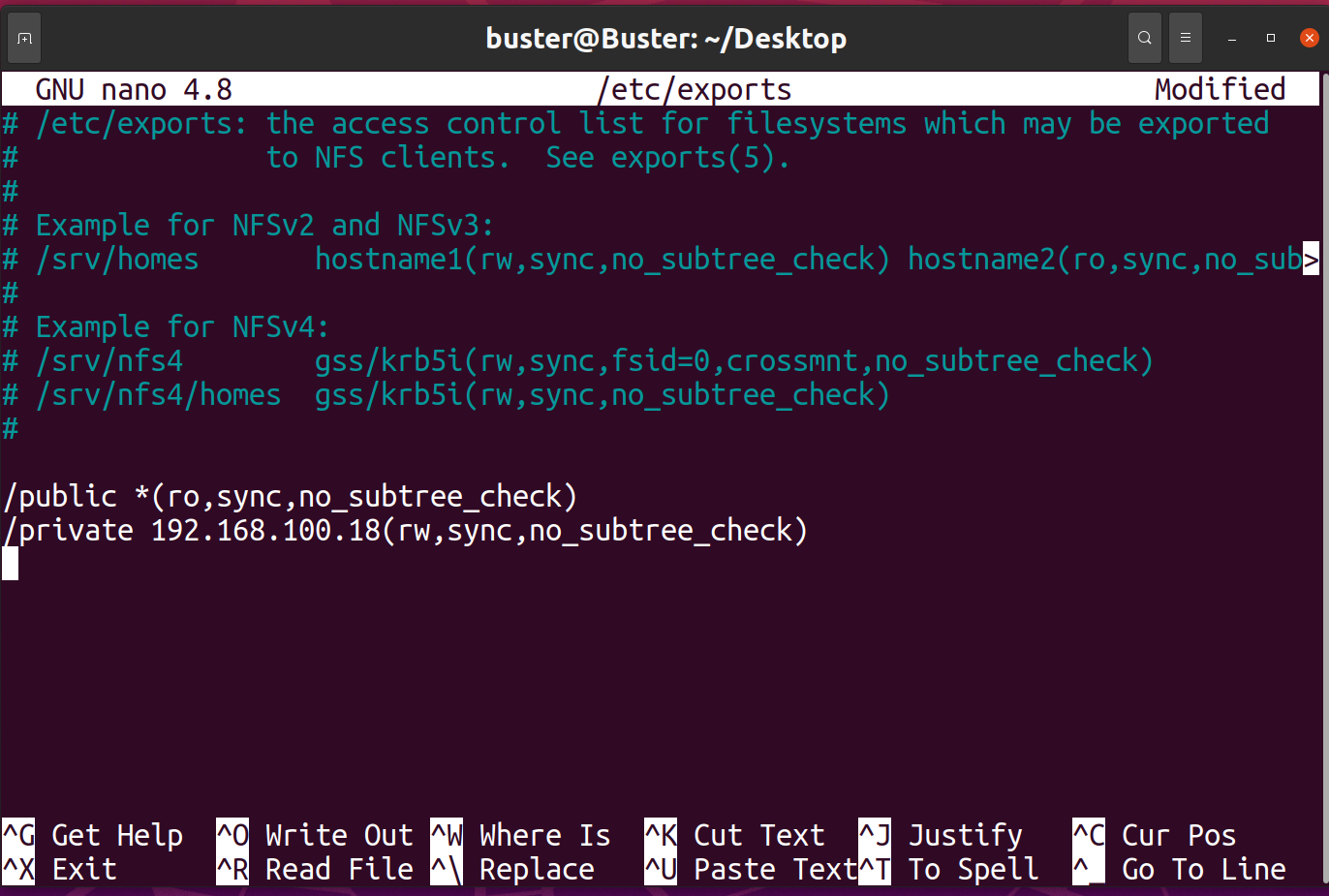This screenshot has height=896, width=1329.
Task: Click the new tab icon in title bar
Action: [x=25, y=39]
